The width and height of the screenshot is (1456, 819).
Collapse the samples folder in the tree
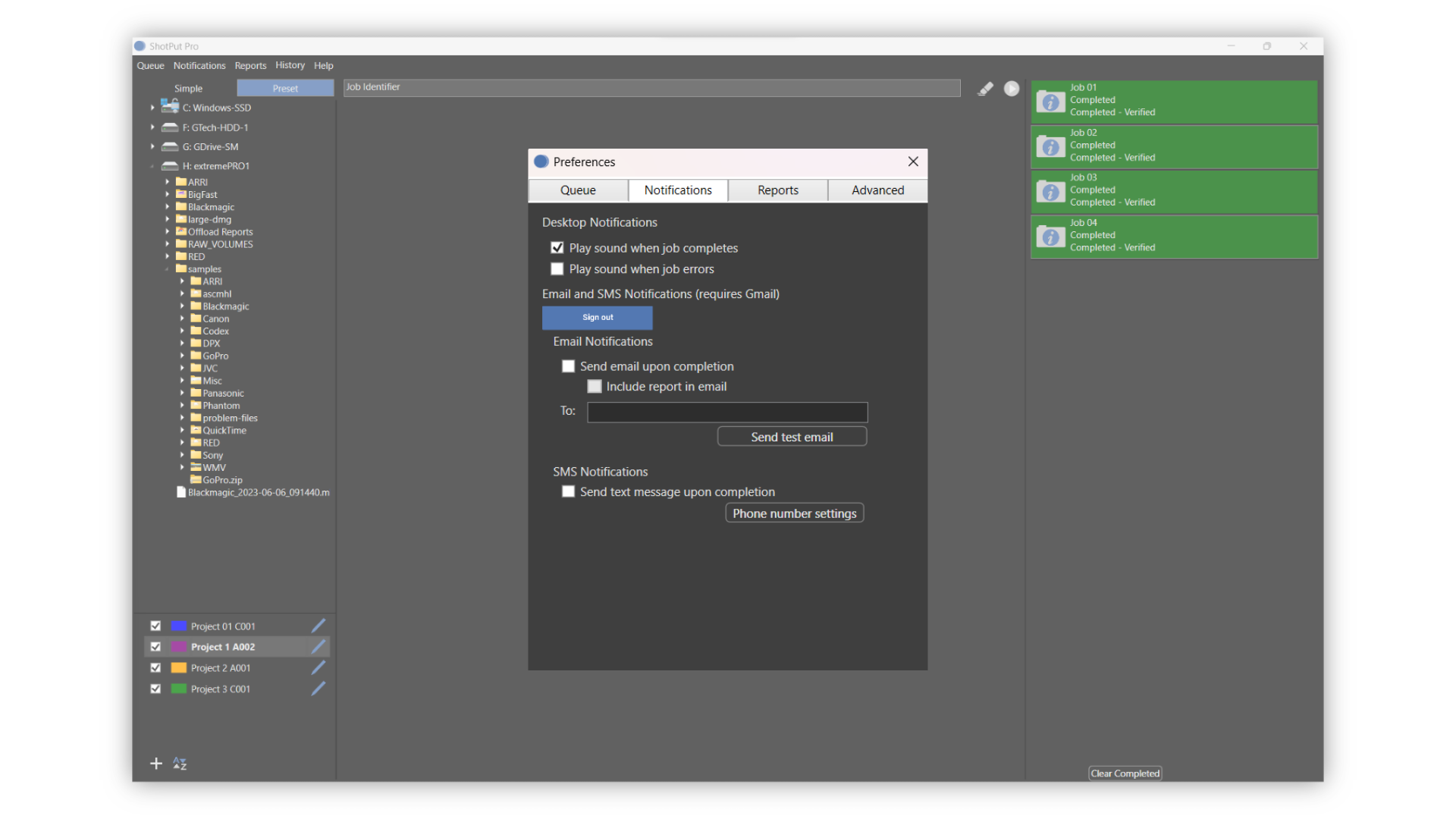tap(168, 268)
